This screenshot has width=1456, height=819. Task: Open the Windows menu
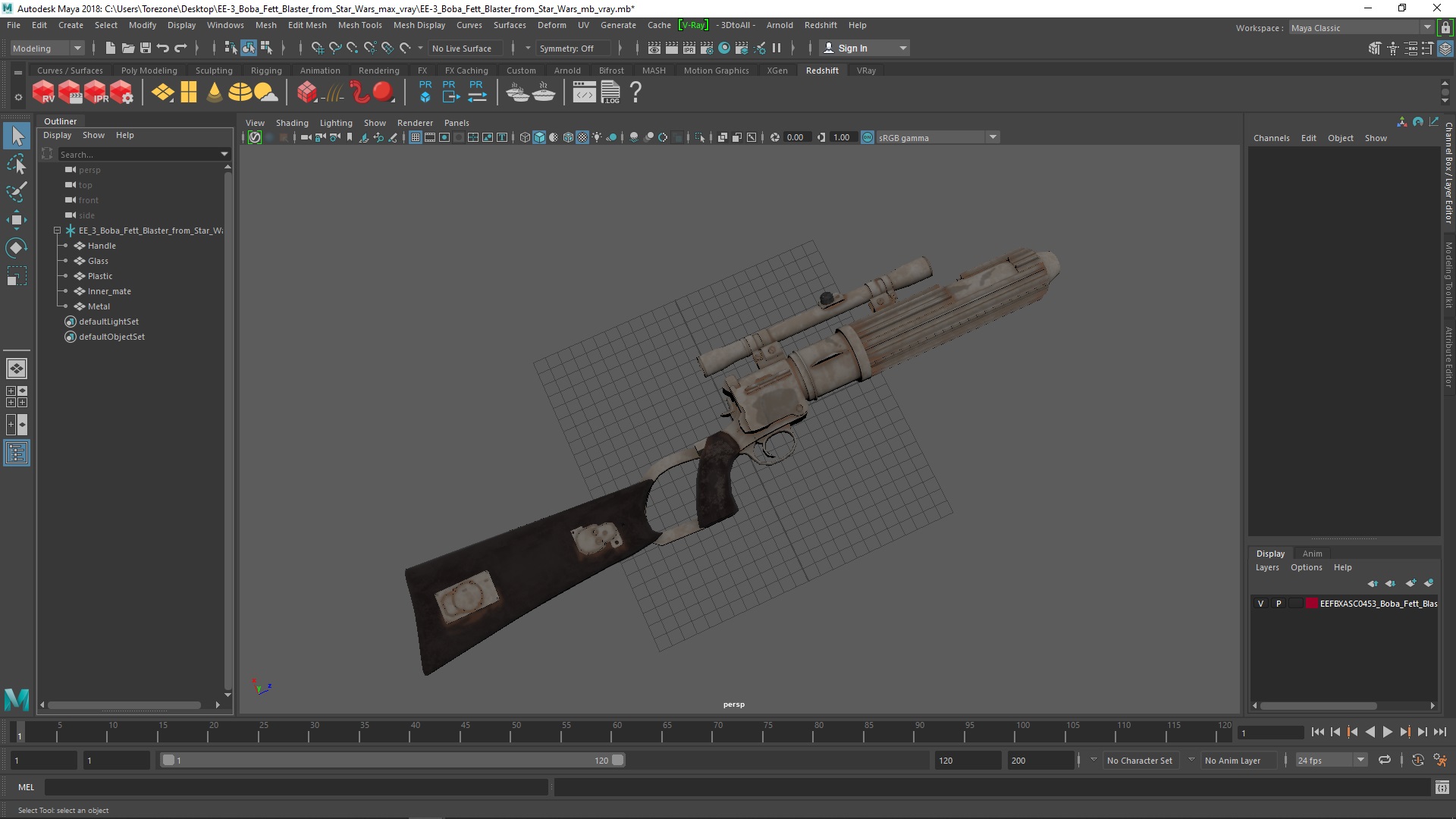click(x=225, y=25)
